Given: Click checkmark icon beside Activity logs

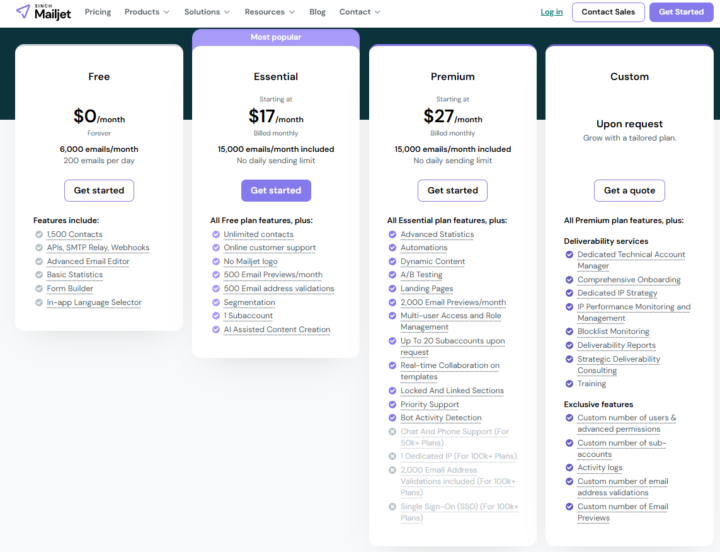Looking at the screenshot, I should [x=569, y=468].
